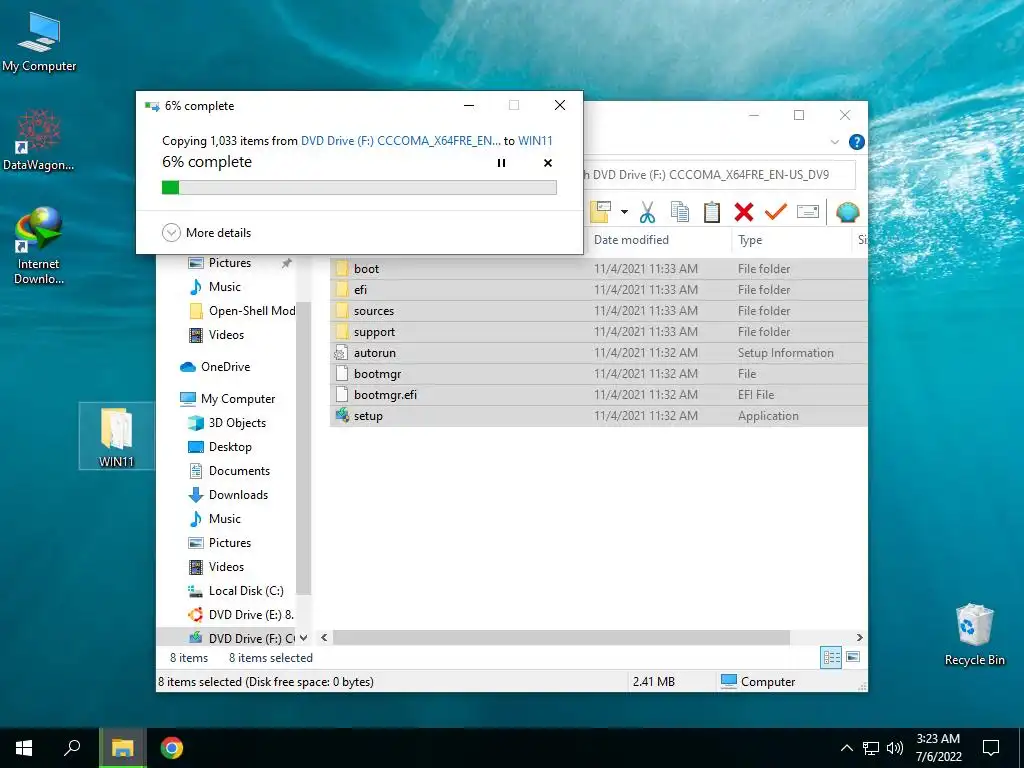Open the Open-Shell Mod folder

(242, 311)
